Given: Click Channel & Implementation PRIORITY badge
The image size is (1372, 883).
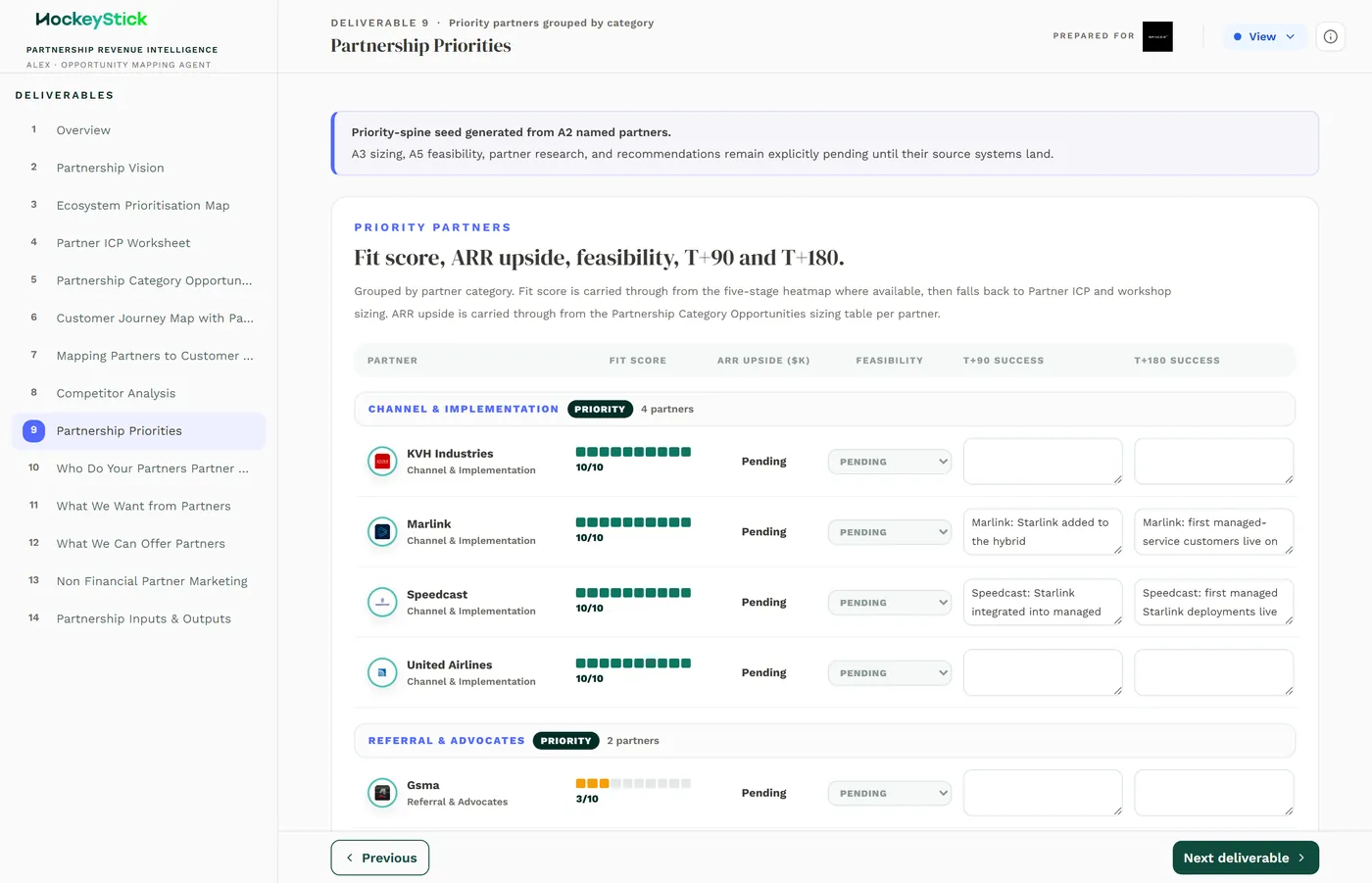Looking at the screenshot, I should (600, 410).
